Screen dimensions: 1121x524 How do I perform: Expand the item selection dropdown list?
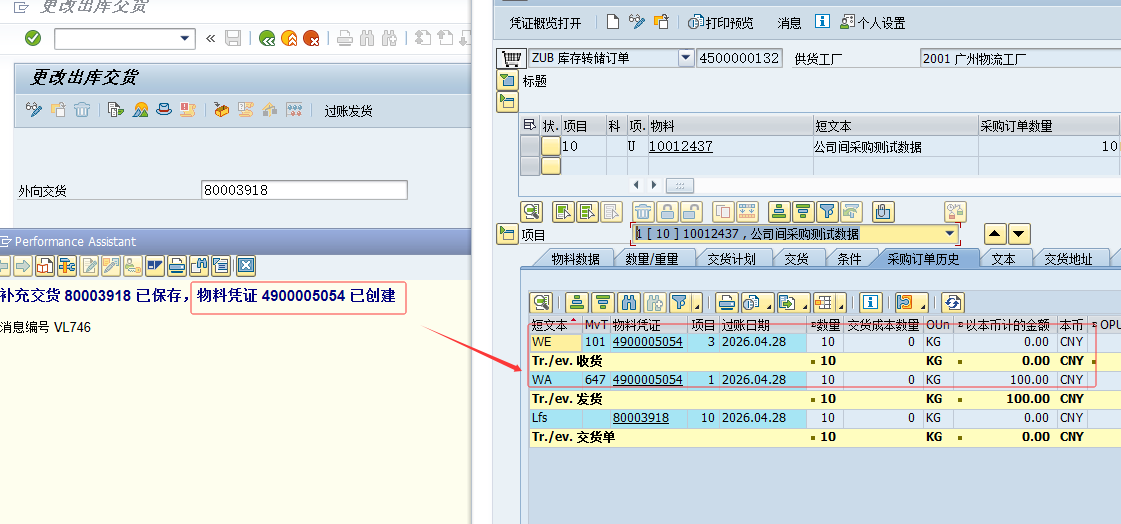[949, 234]
